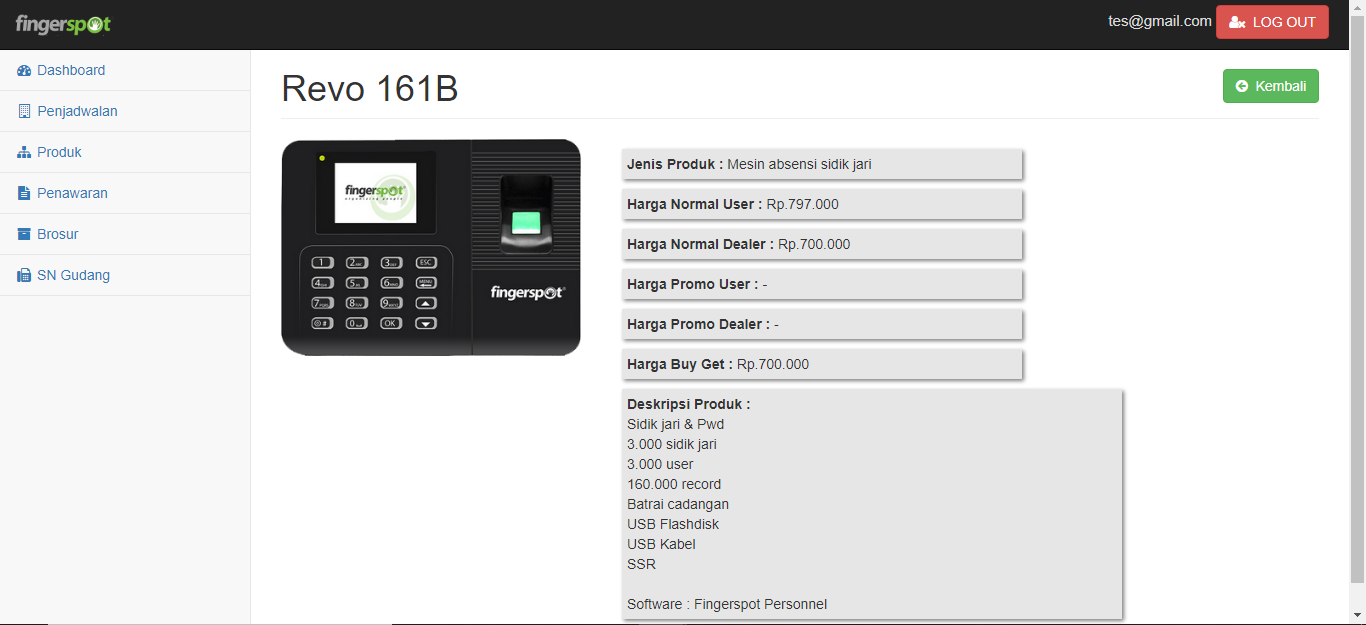The height and width of the screenshot is (625, 1366).
Task: Click the Fingerspot logo in header
Action: 63,24
